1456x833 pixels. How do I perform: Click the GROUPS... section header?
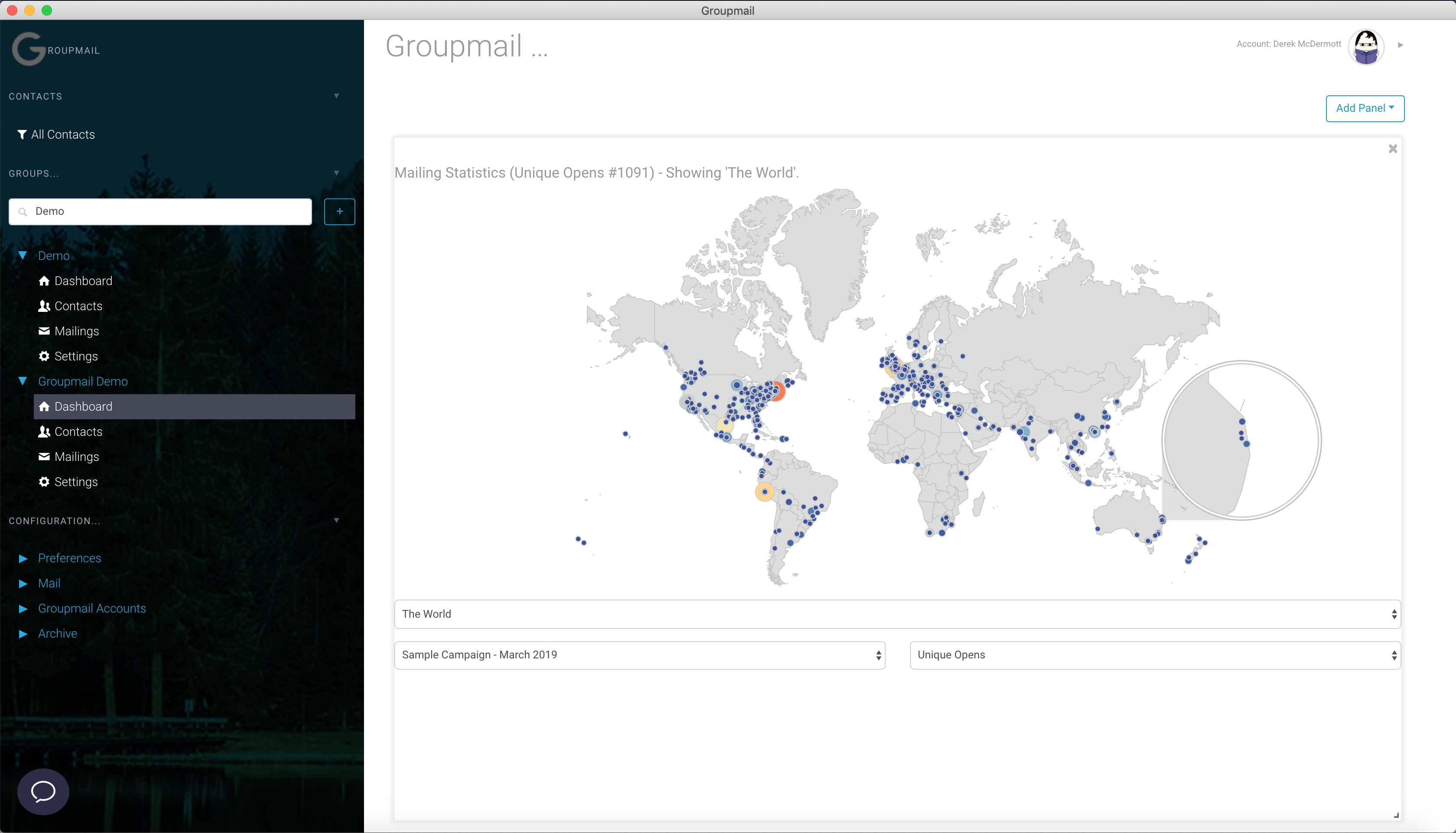[34, 173]
